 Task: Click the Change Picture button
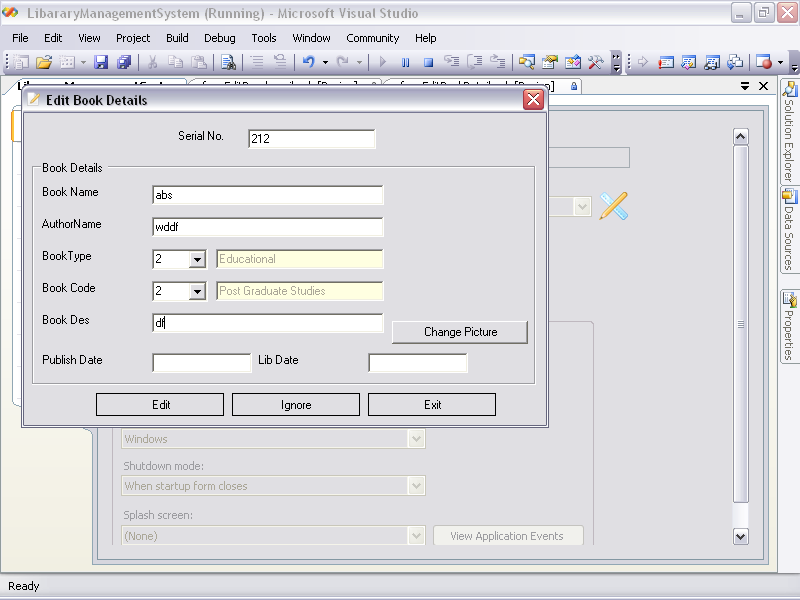coord(460,332)
